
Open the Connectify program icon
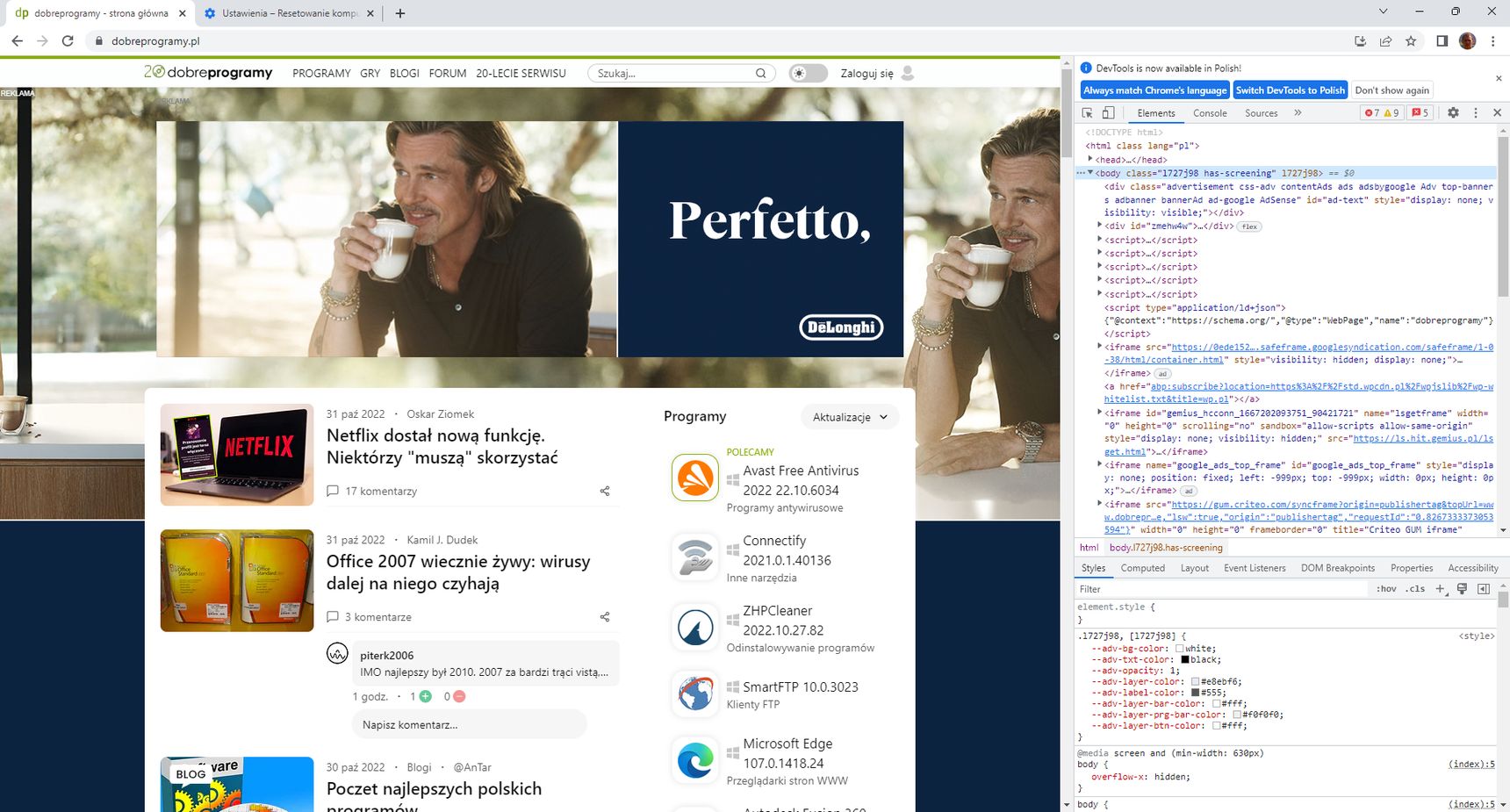coord(695,557)
